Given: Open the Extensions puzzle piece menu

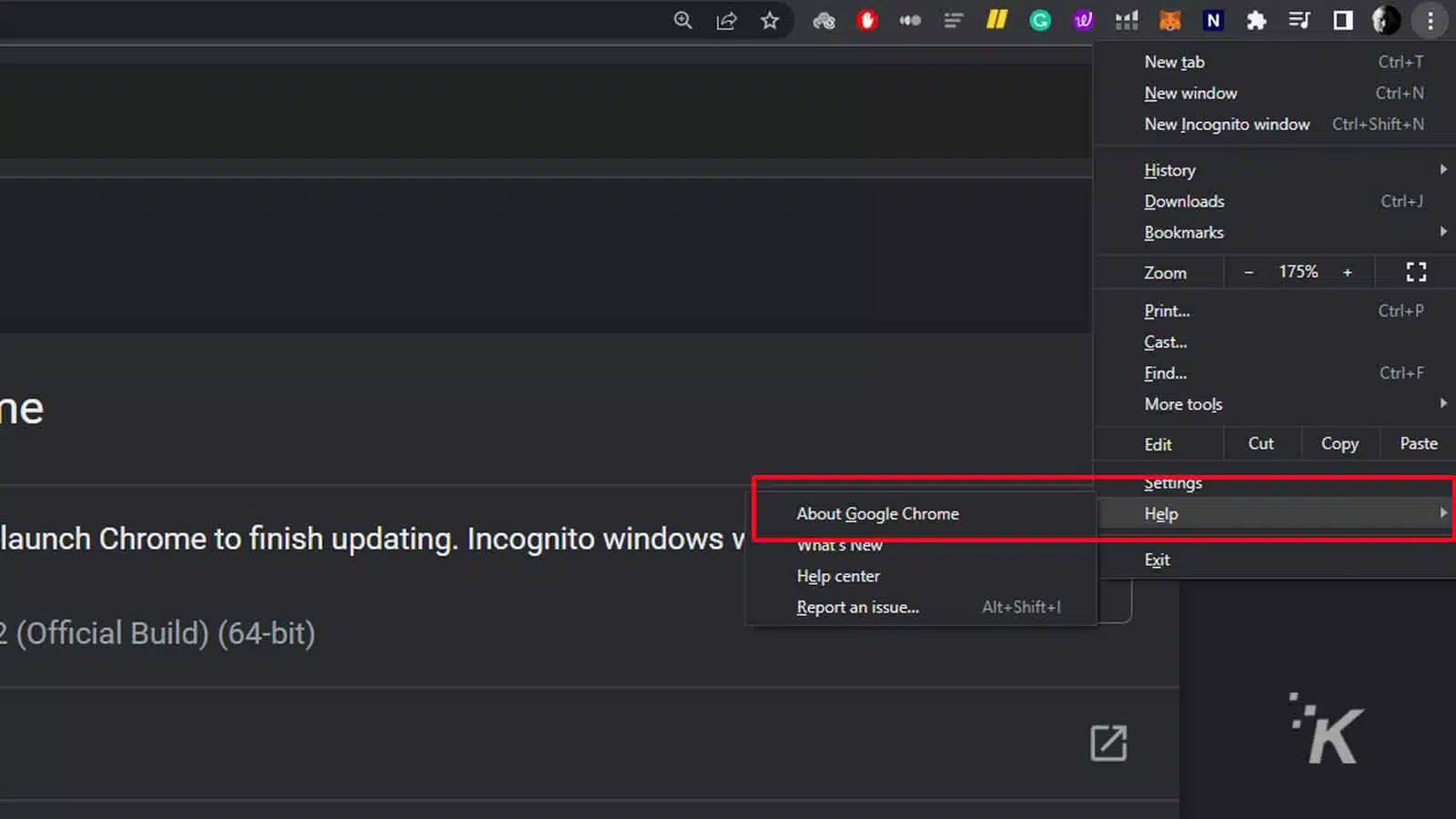Looking at the screenshot, I should coord(1257,20).
